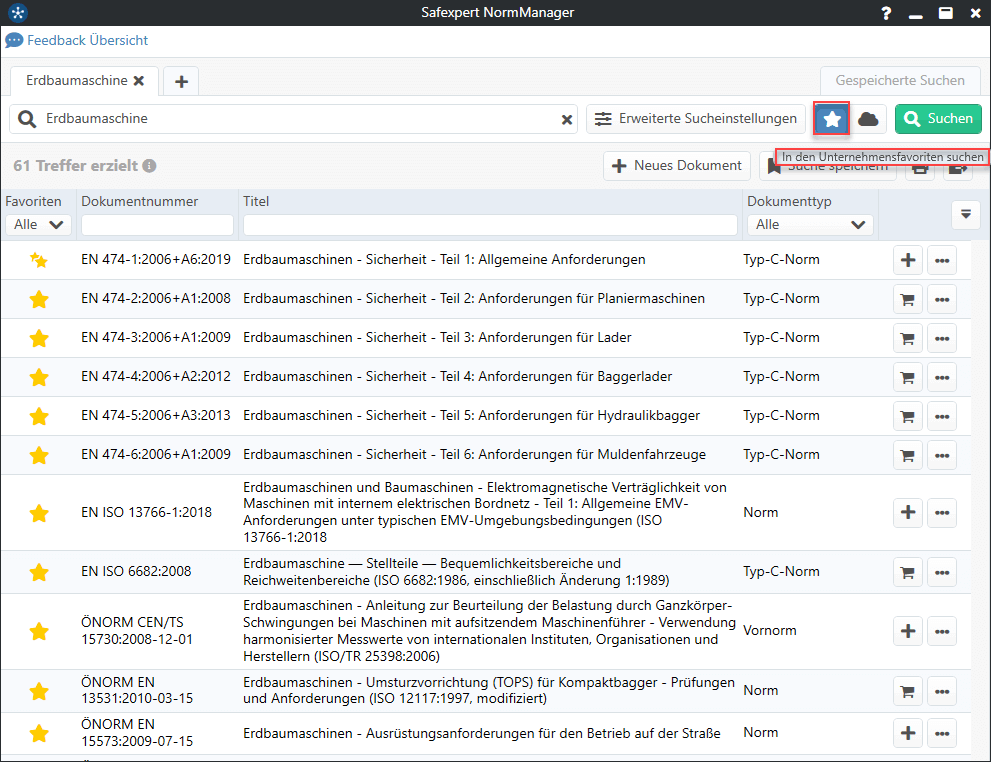Click the Titel column filter input

(490, 225)
